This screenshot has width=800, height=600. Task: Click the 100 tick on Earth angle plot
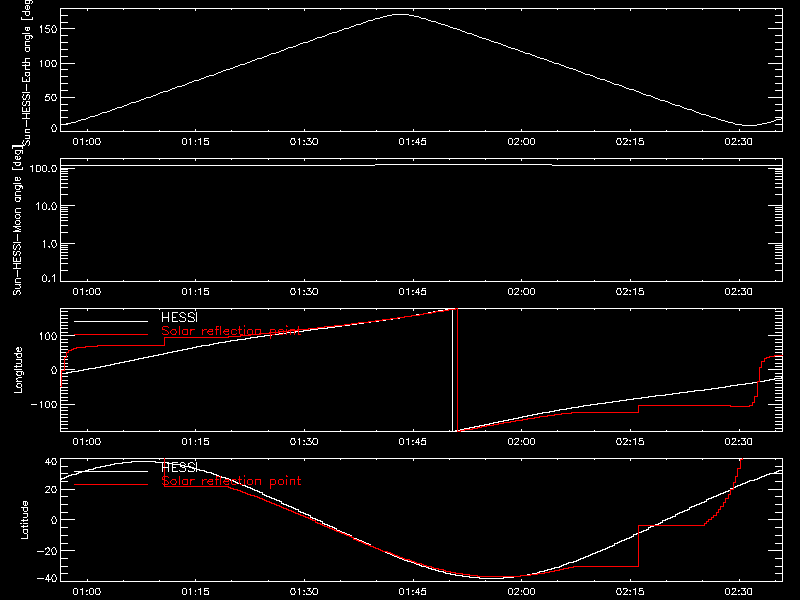pos(47,64)
